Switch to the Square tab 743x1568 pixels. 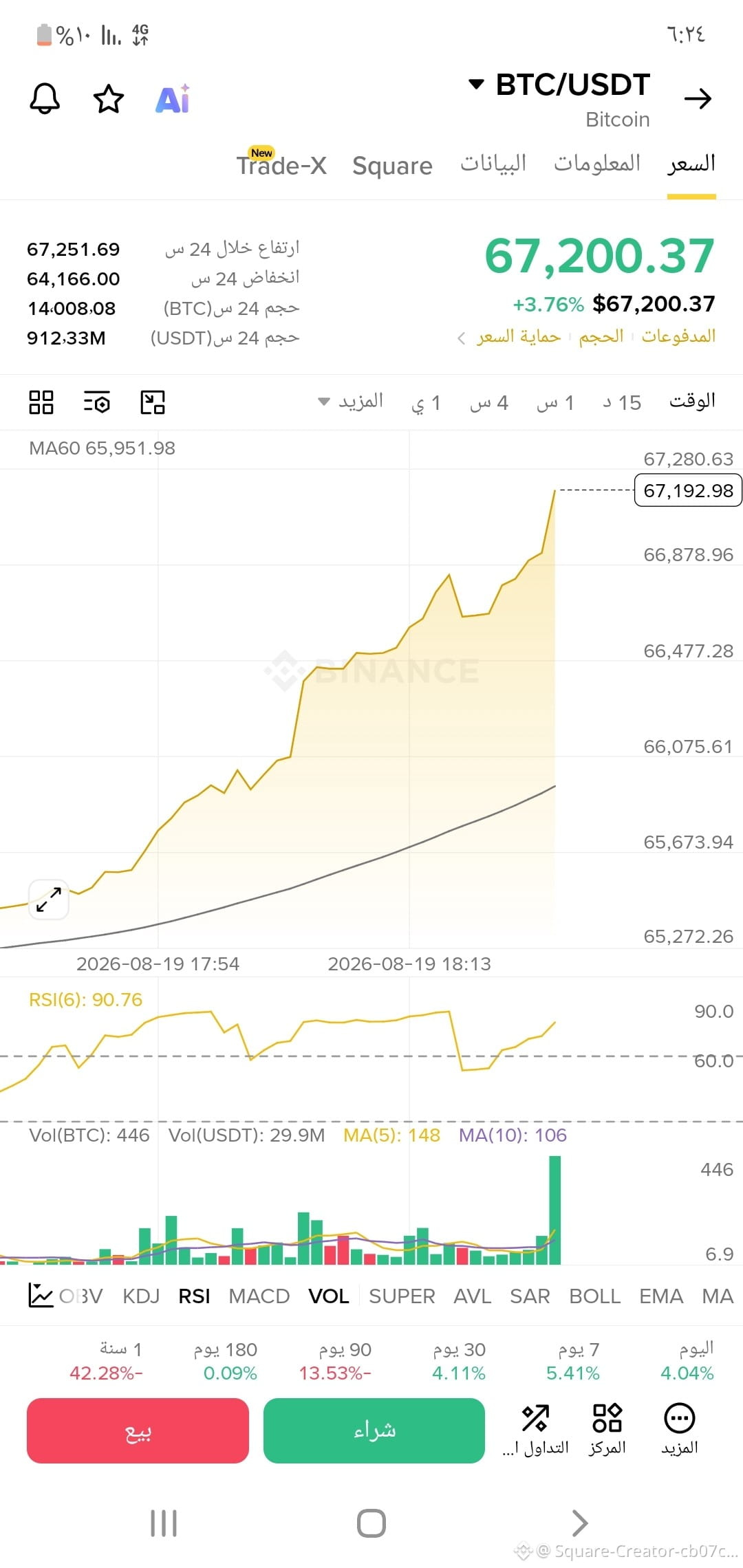[392, 166]
